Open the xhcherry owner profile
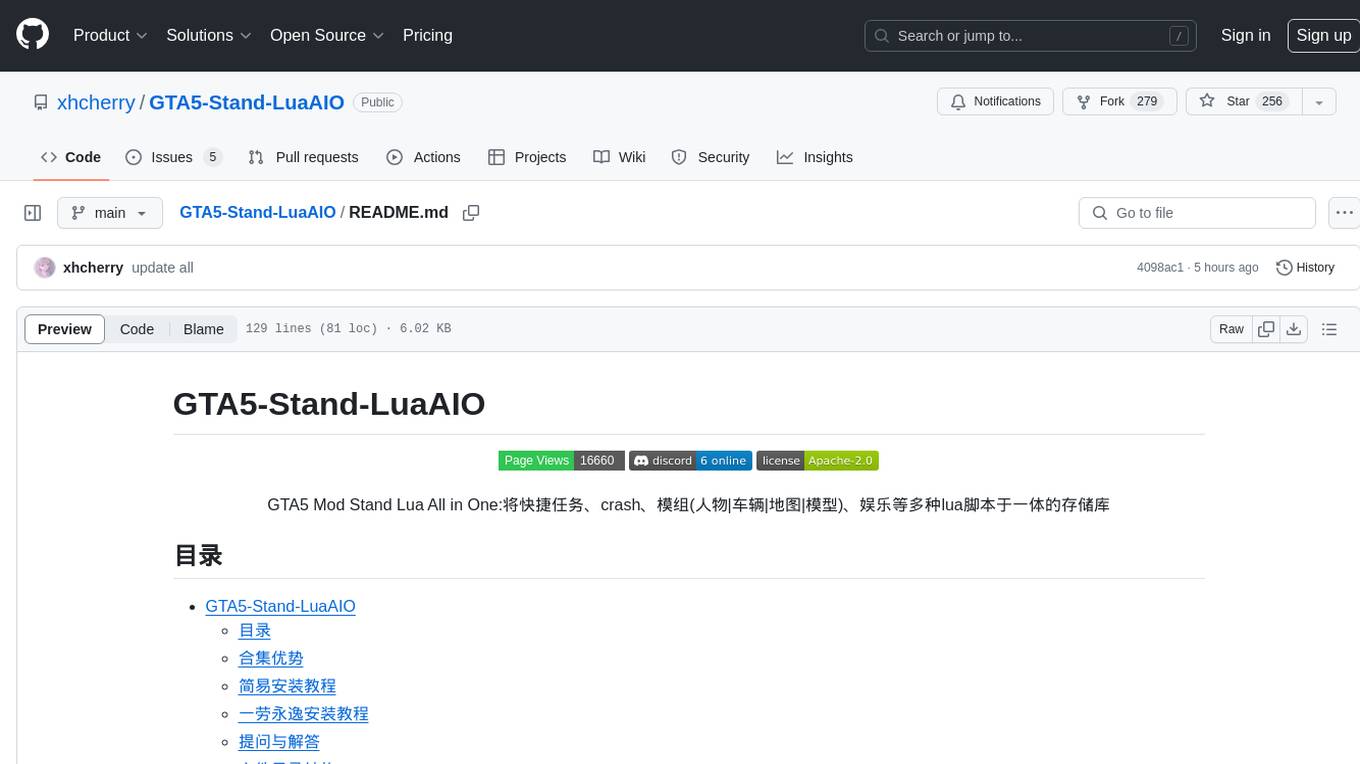The width and height of the screenshot is (1360, 764). 96,102
